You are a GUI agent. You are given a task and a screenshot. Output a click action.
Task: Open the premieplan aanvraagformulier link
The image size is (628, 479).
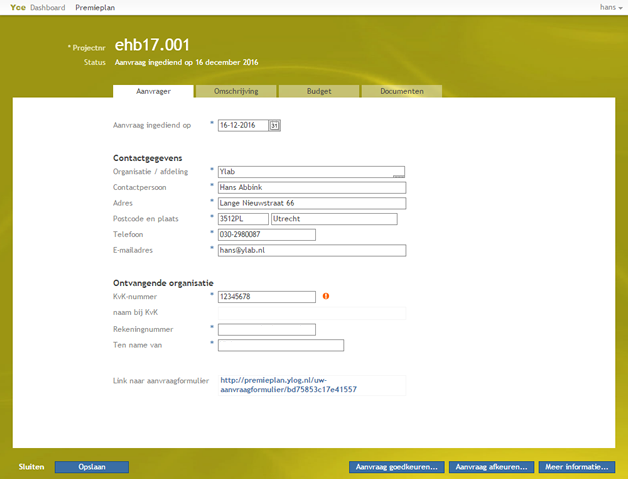[x=288, y=385]
